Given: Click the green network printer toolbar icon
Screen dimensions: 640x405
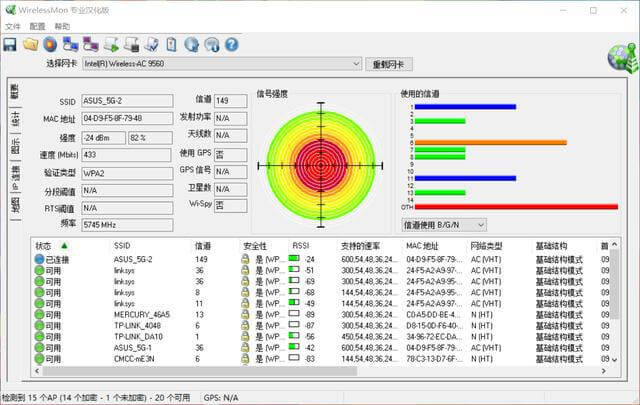Looking at the screenshot, I should pyautogui.click(x=111, y=44).
